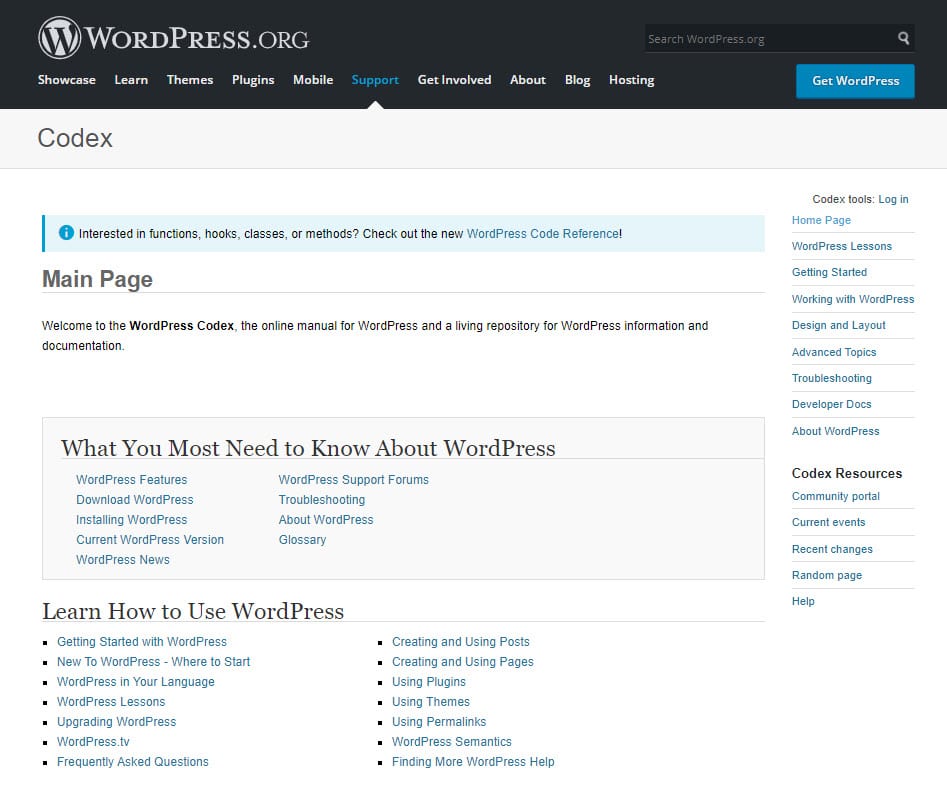Click the info icon in the notice banner
The height and width of the screenshot is (794, 947).
[x=66, y=232]
